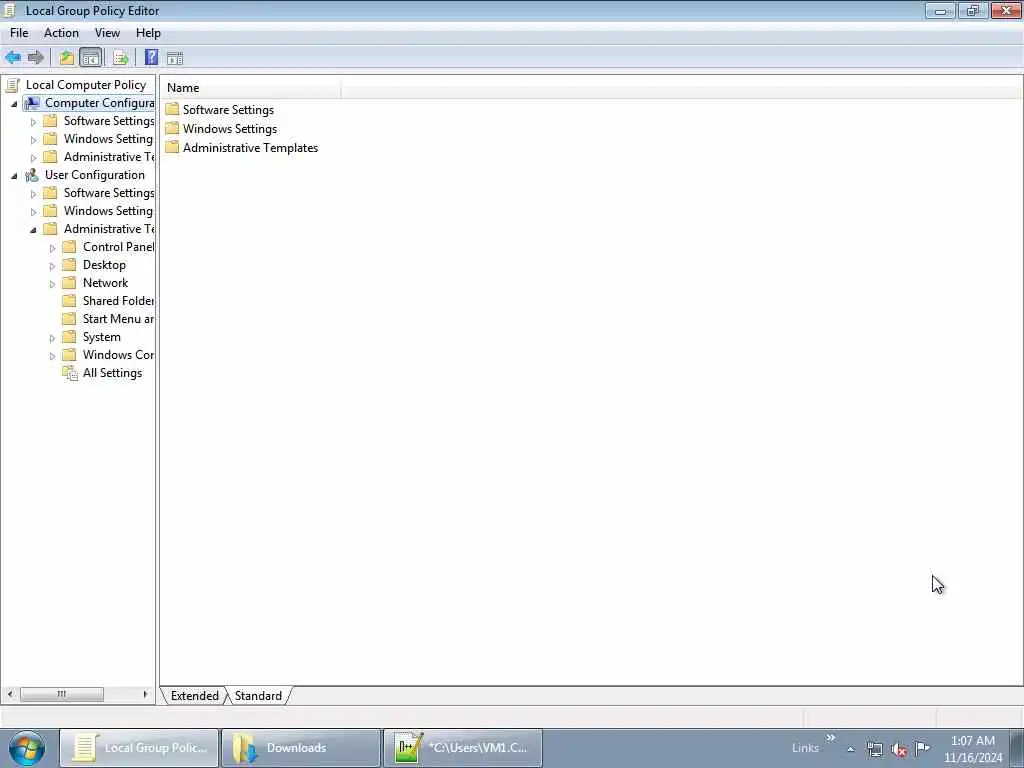Open Help via blue question mark icon
This screenshot has height=768, width=1024.
[151, 57]
